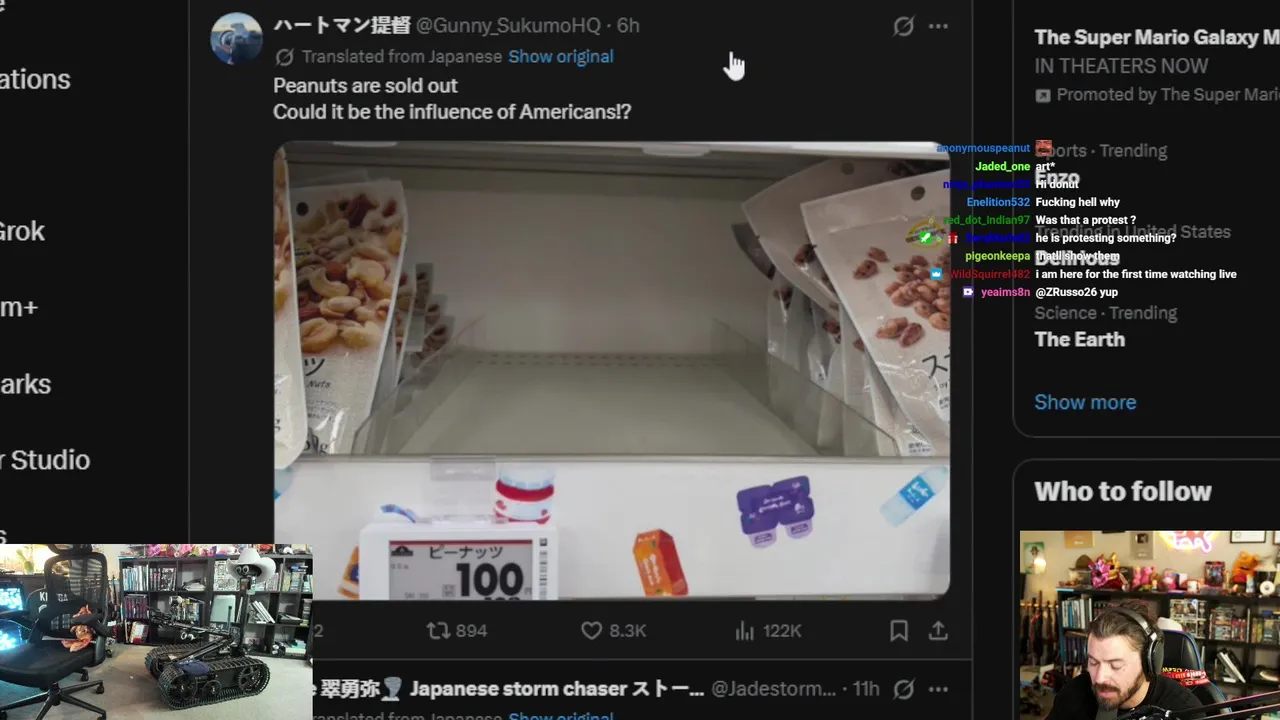1280x720 pixels.
Task: Click the translation icon beside Translated from Japanese
Action: (284, 57)
